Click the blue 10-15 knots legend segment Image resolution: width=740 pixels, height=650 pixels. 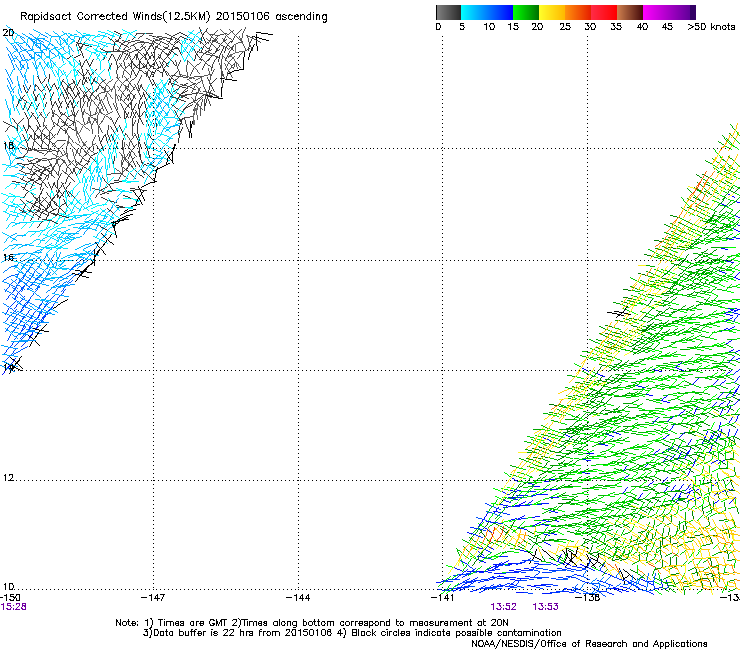click(x=499, y=12)
